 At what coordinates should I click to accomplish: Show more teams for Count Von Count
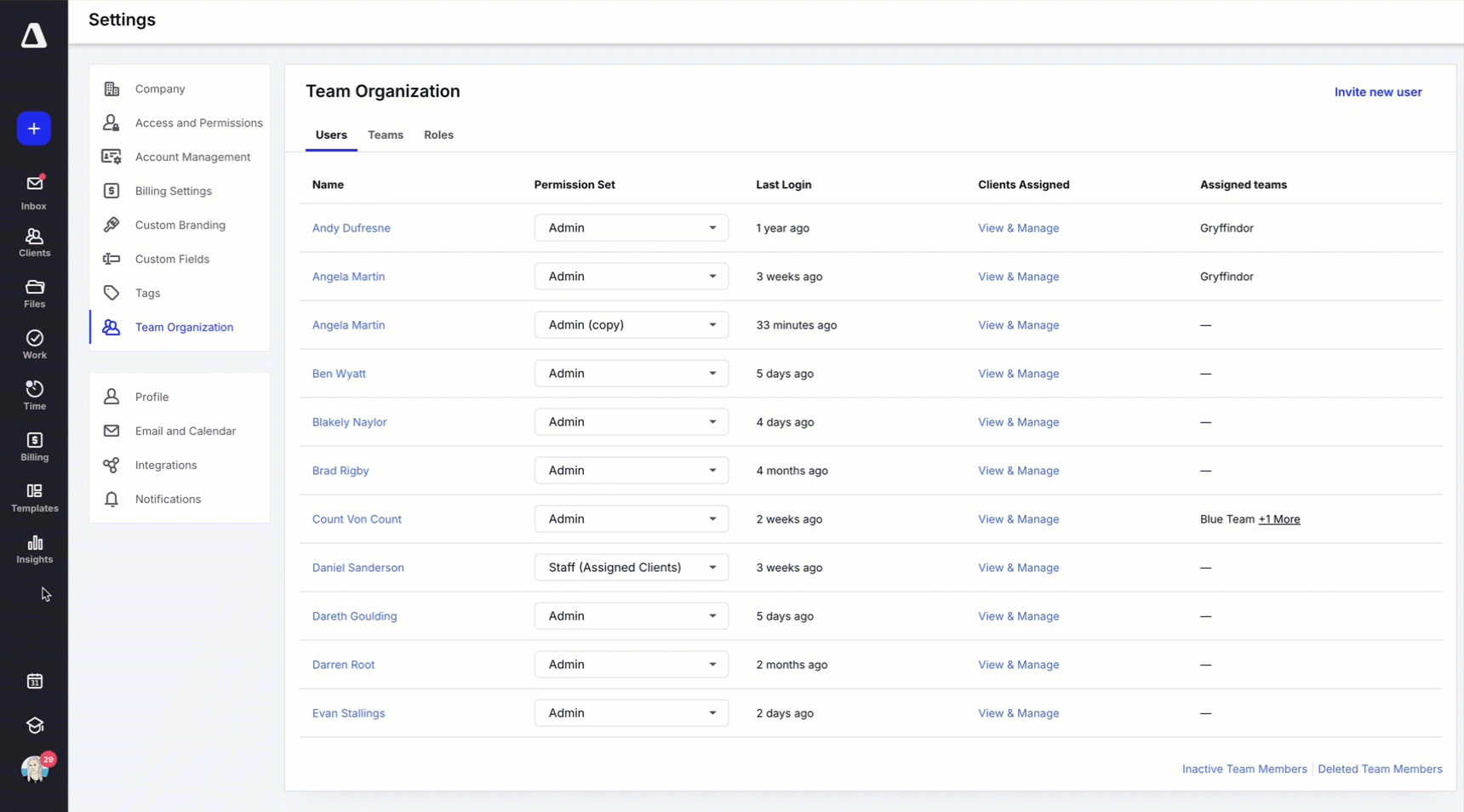pyautogui.click(x=1278, y=519)
